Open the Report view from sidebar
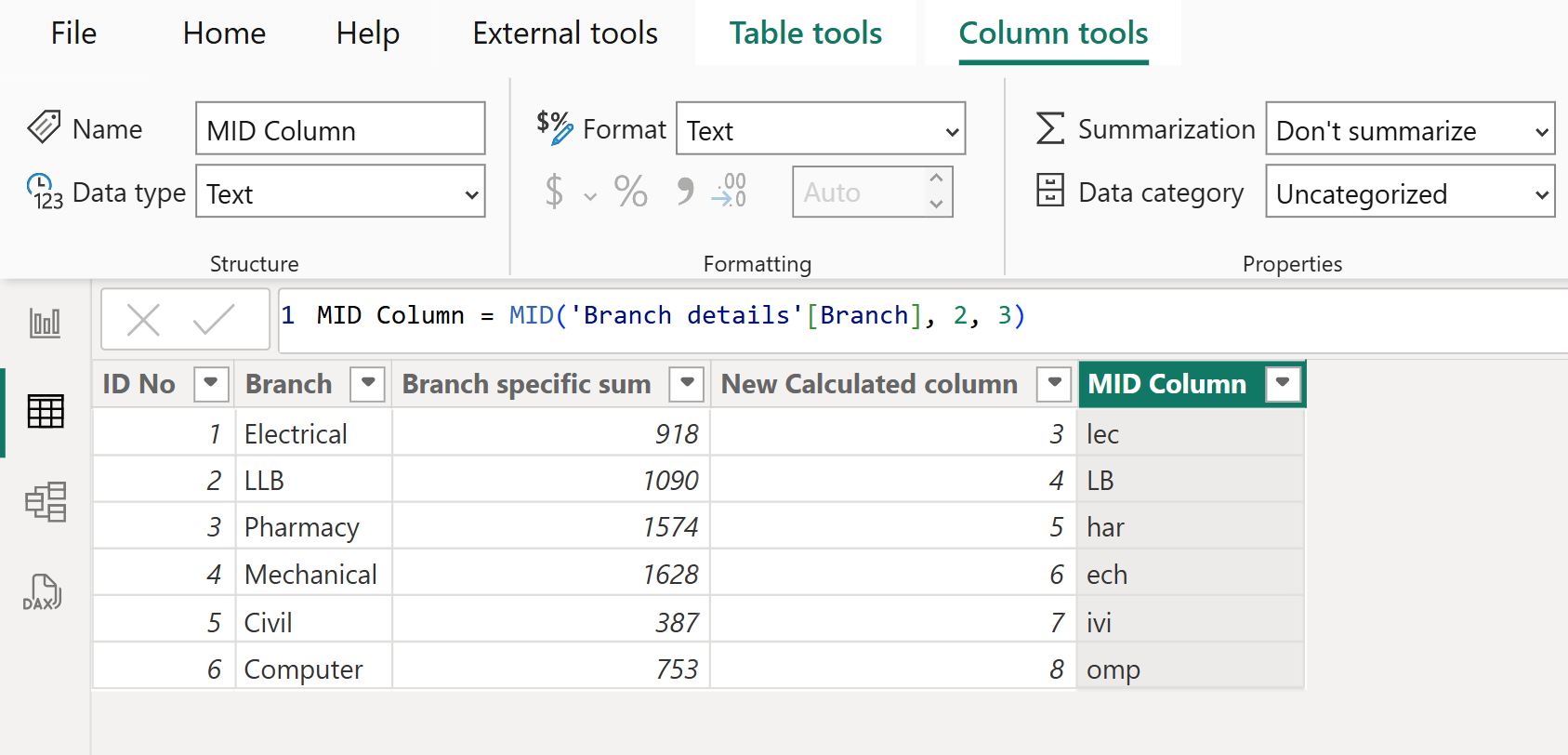This screenshot has height=755, width=1568. click(45, 324)
